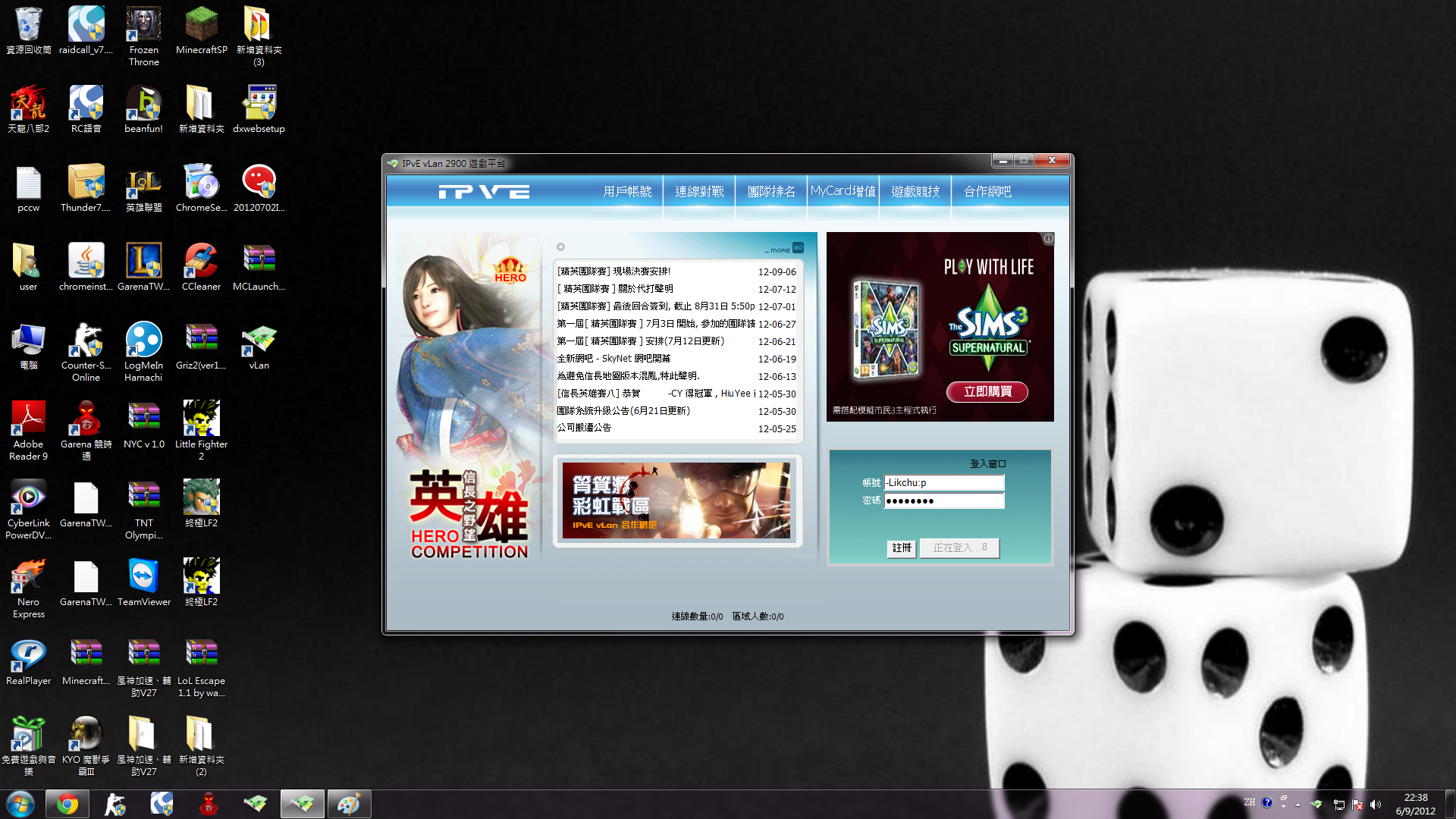
Task: Select the MyCard增值 tab
Action: 843,192
